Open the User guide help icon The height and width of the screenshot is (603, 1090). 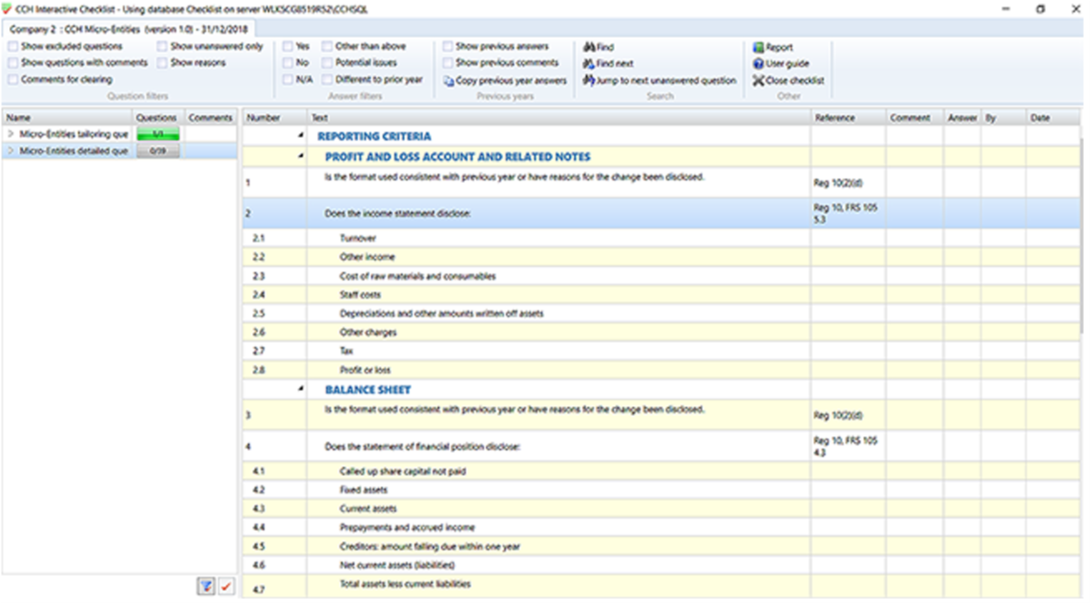[758, 64]
